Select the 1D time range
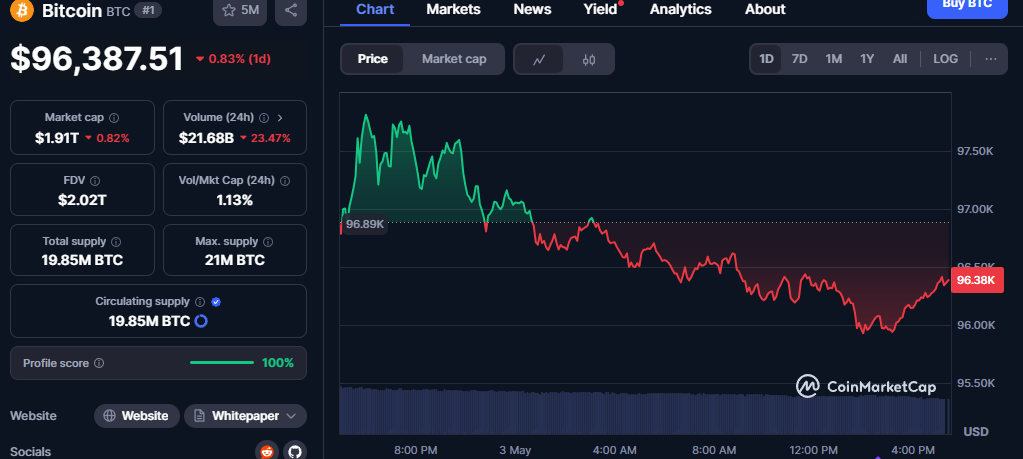 [x=766, y=59]
